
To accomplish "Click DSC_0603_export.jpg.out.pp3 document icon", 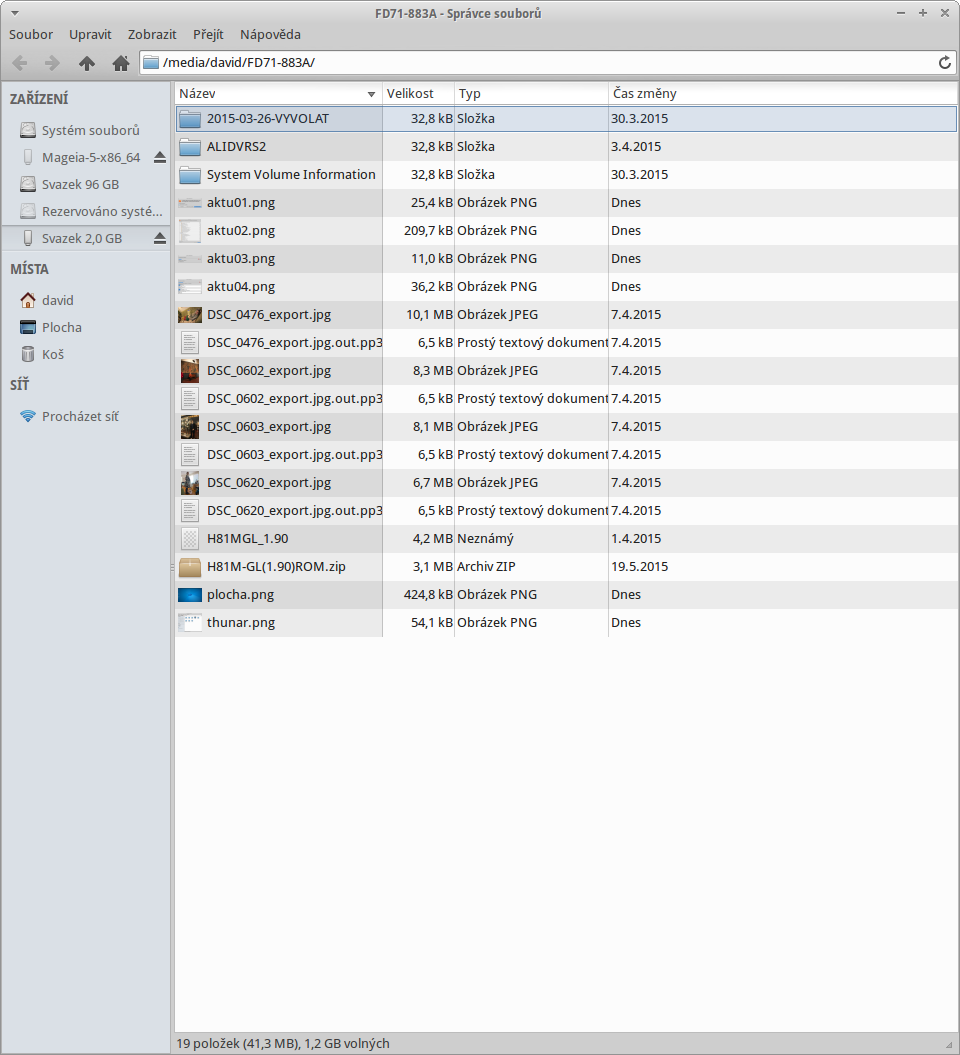I will tap(190, 455).
